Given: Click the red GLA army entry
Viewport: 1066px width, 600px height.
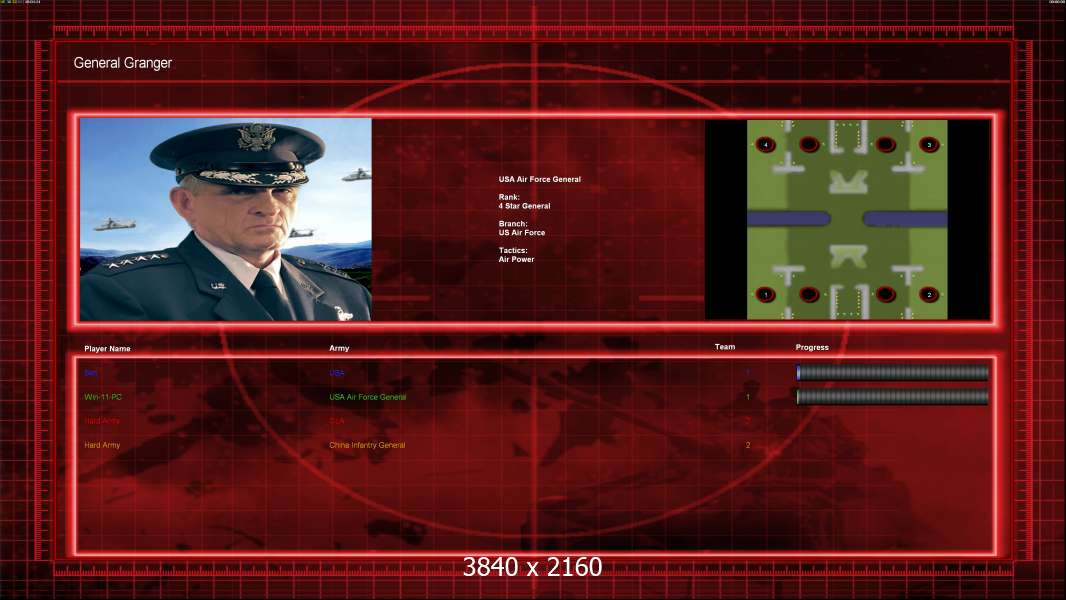Looking at the screenshot, I should pos(337,421).
